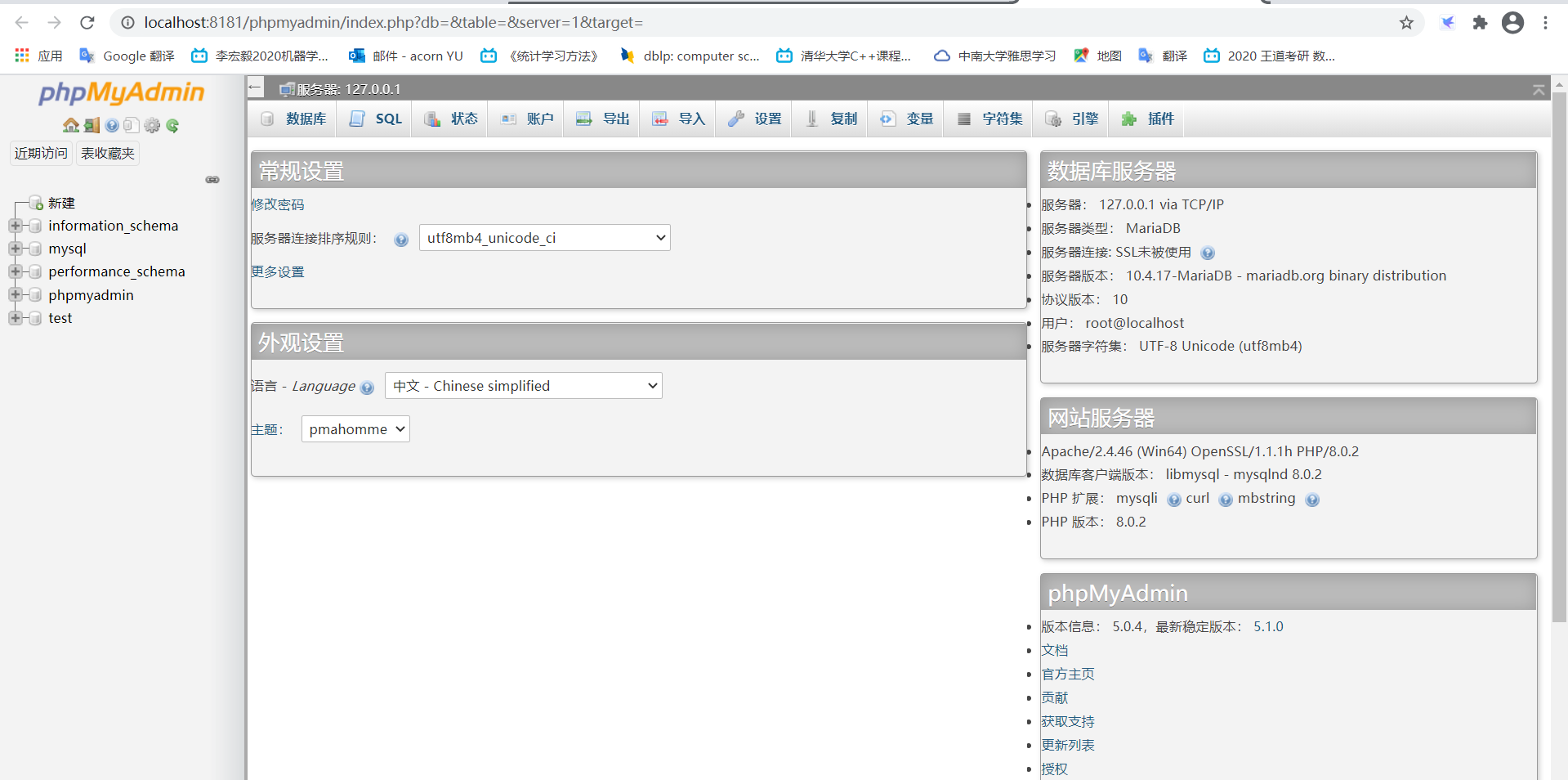Image resolution: width=1568 pixels, height=780 pixels.
Task: Open the settings gear under the logo
Action: (x=152, y=125)
